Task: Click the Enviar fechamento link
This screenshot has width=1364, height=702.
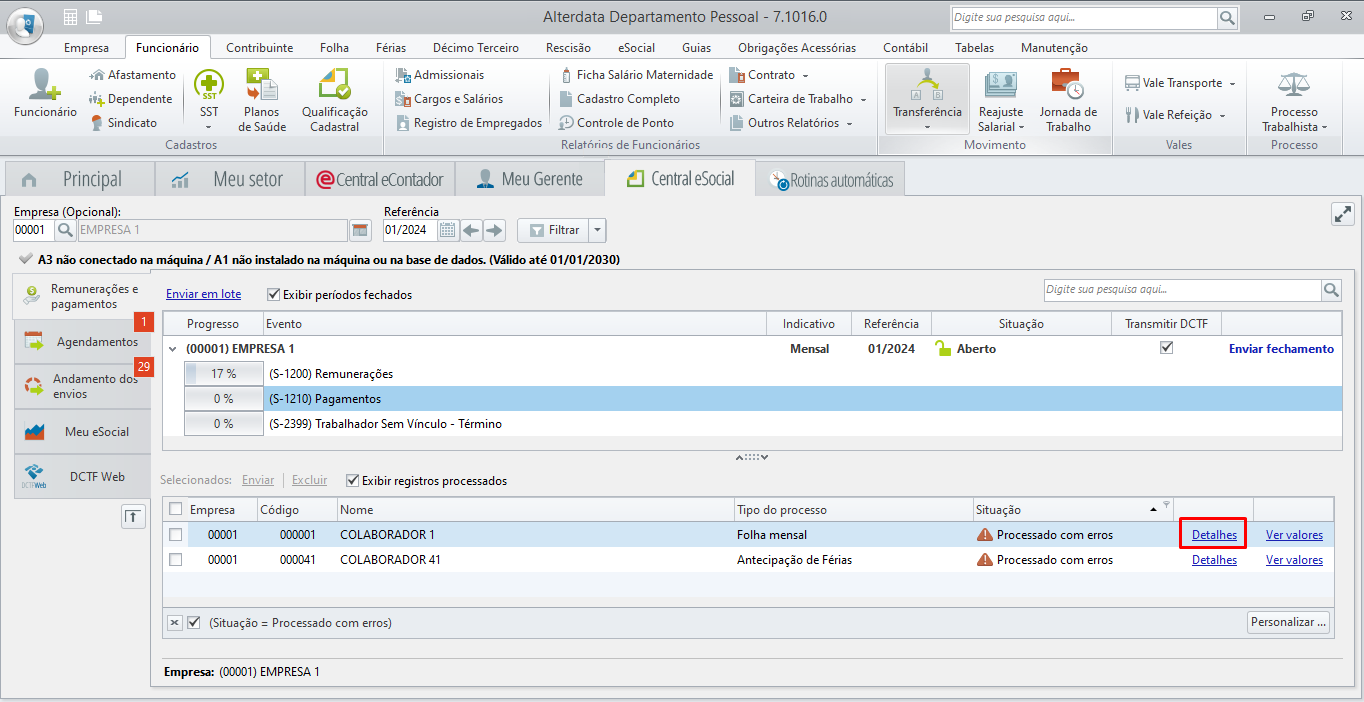Action: (x=1281, y=349)
